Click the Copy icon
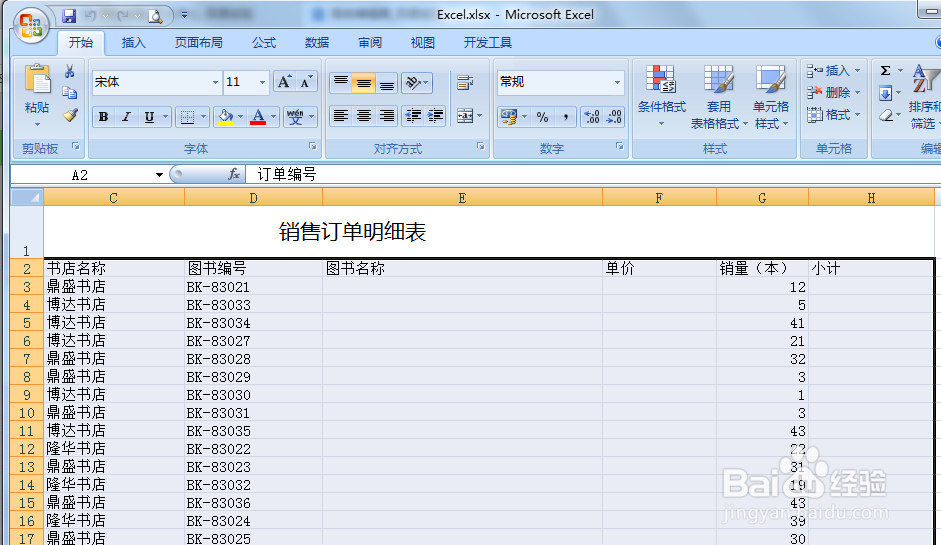 click(x=70, y=92)
